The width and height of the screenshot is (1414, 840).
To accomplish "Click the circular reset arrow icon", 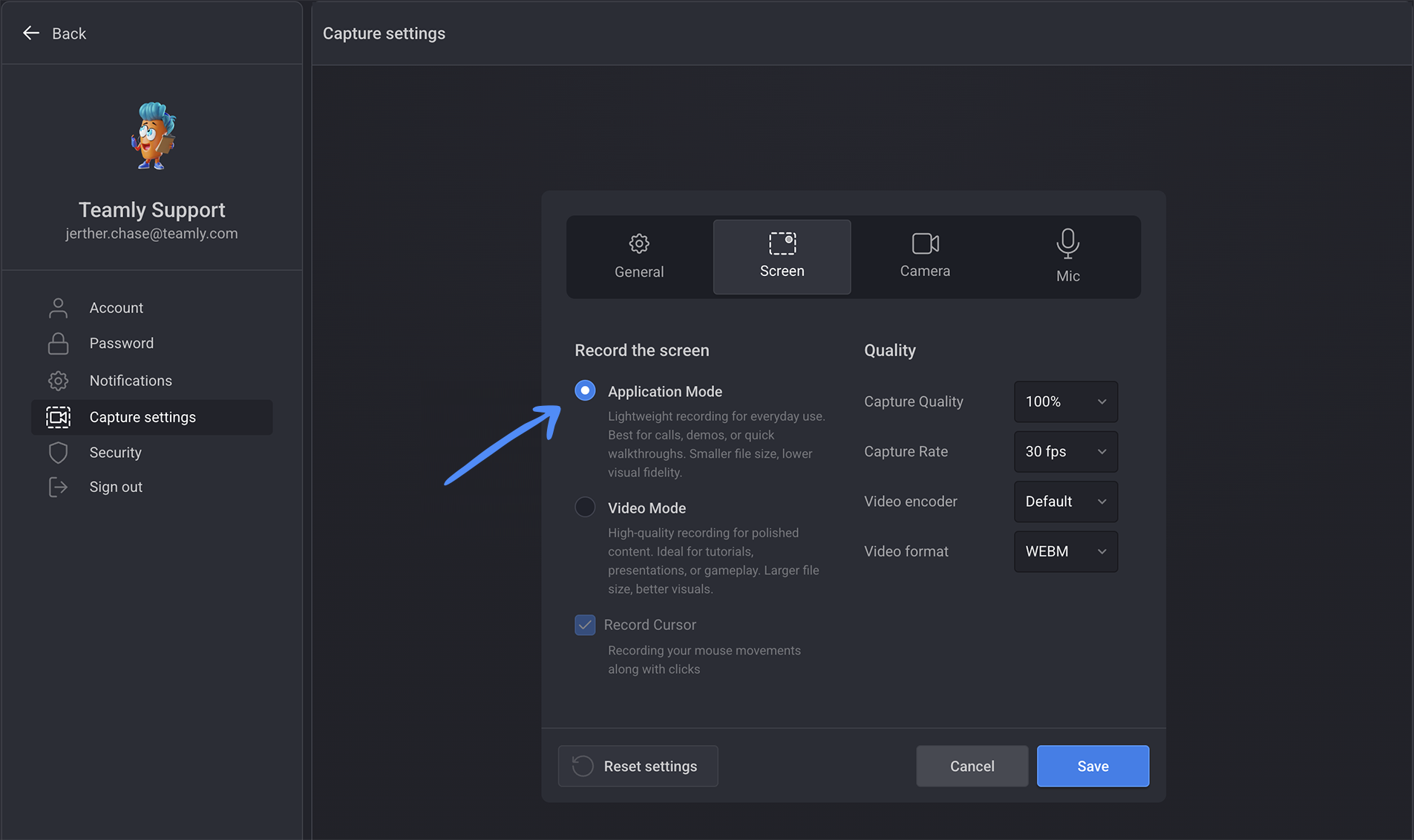I will (x=583, y=766).
